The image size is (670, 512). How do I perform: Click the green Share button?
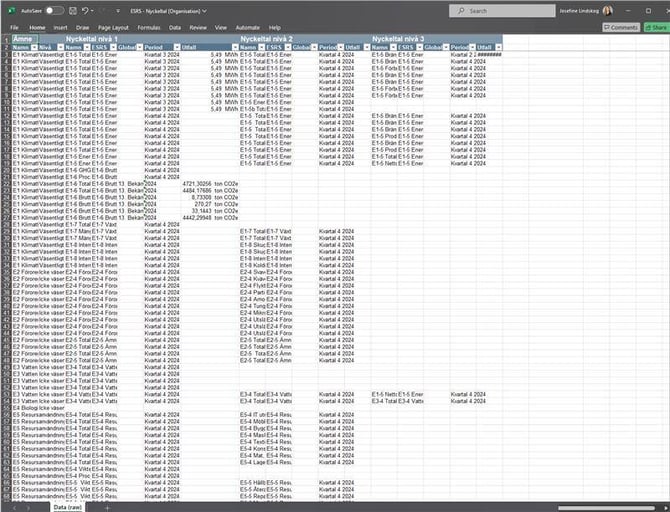(x=657, y=28)
